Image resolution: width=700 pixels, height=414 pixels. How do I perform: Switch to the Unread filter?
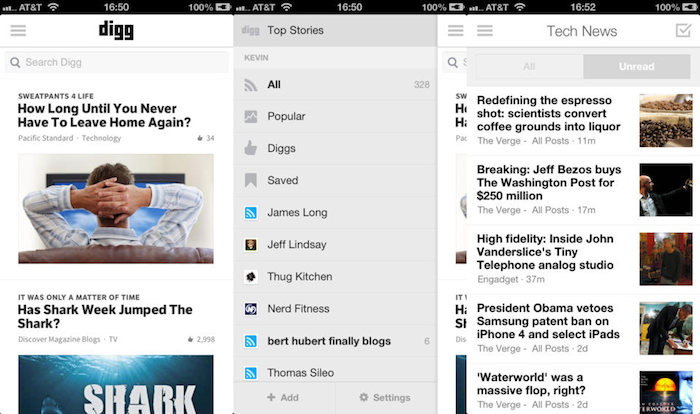[x=636, y=67]
